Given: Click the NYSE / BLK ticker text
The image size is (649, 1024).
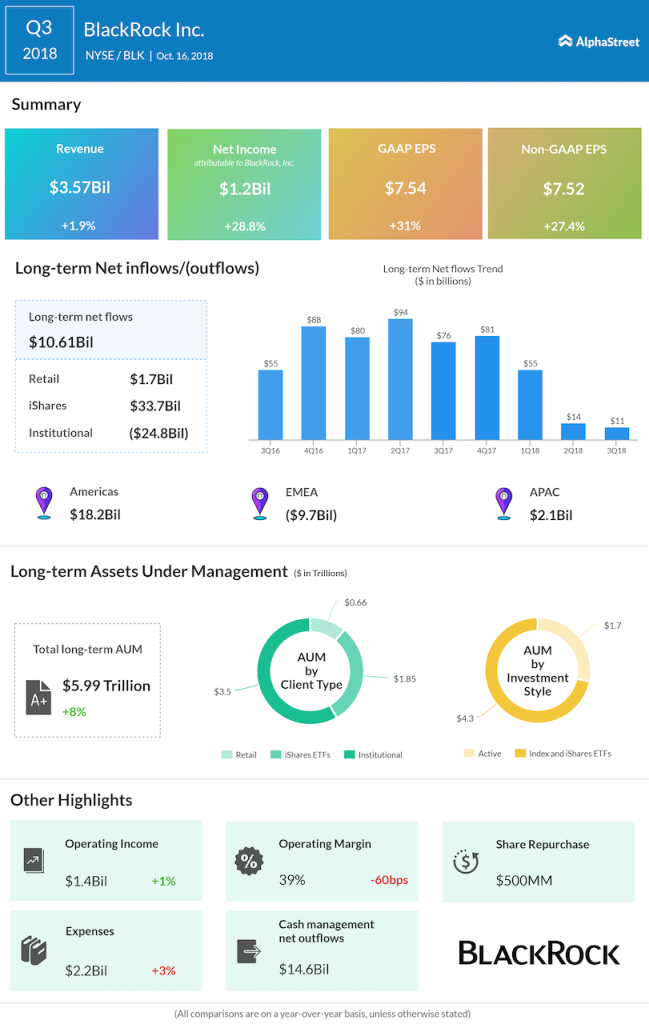Looking at the screenshot, I should pyautogui.click(x=115, y=56).
